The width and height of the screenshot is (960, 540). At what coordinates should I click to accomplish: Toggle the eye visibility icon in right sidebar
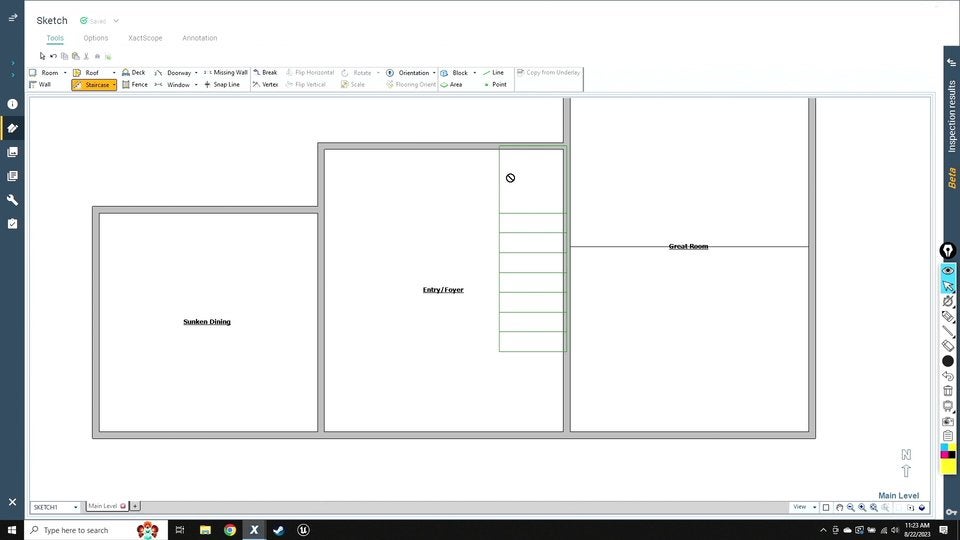[x=948, y=271]
